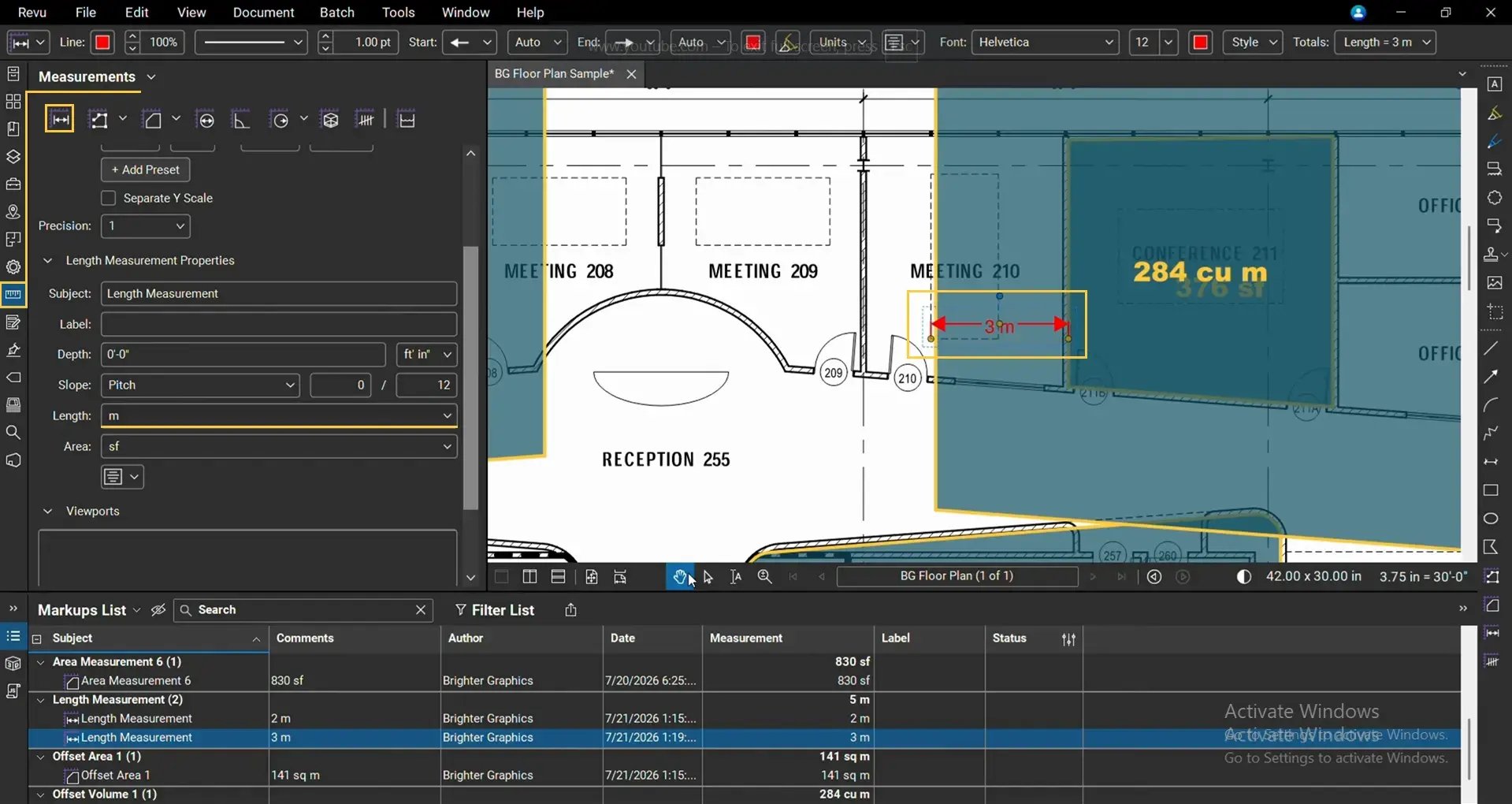This screenshot has width=1512, height=804.
Task: Open the Edit menu
Action: [137, 13]
